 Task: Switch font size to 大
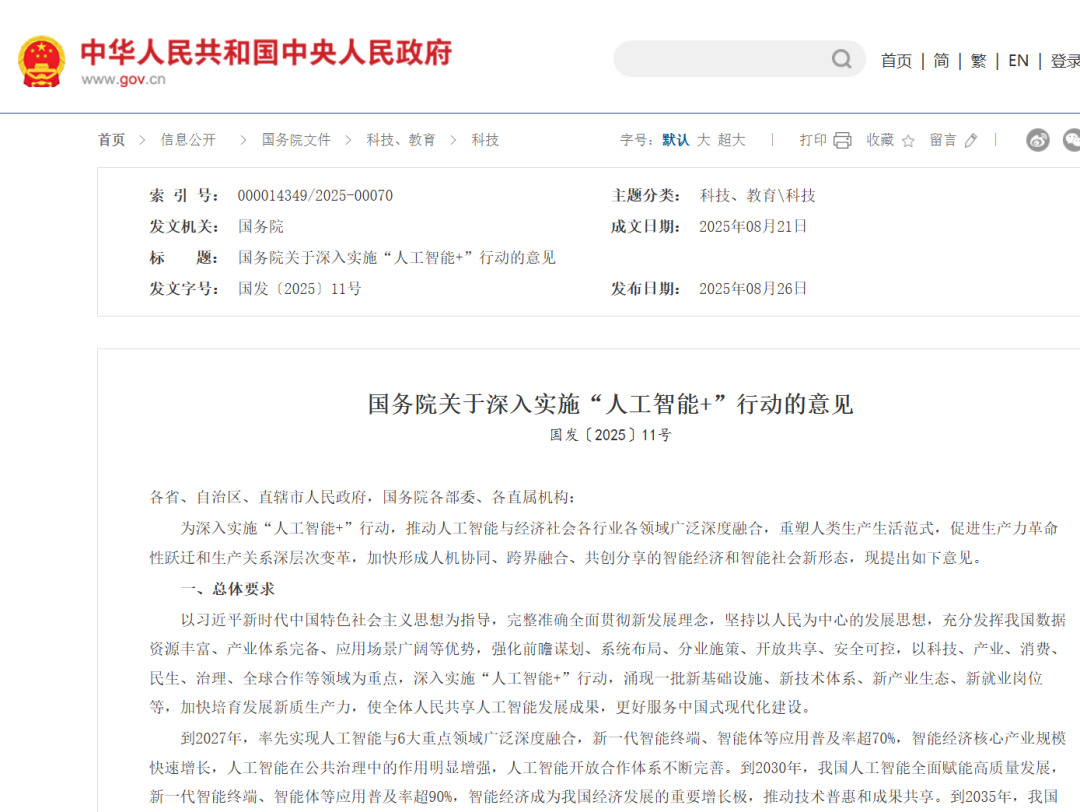tap(703, 140)
